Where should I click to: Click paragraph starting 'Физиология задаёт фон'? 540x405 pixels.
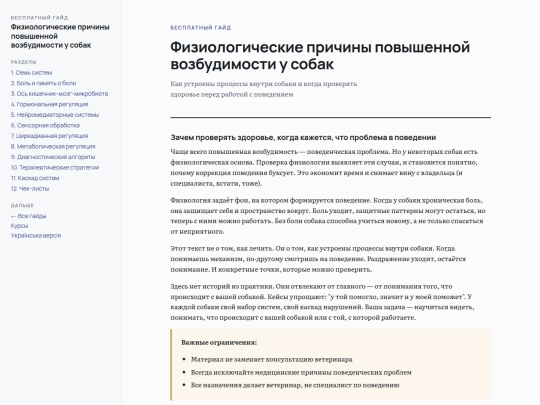[328, 216]
